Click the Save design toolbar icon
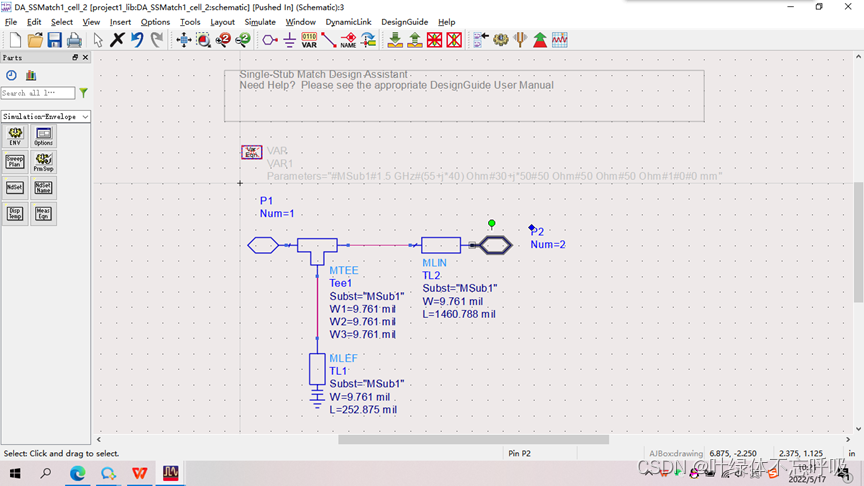Image resolution: width=864 pixels, height=486 pixels. [54, 40]
